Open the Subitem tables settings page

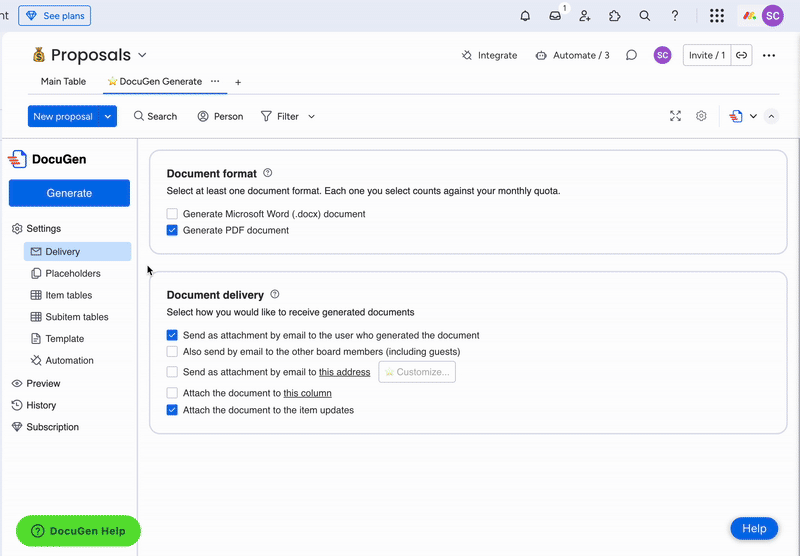click(x=78, y=317)
